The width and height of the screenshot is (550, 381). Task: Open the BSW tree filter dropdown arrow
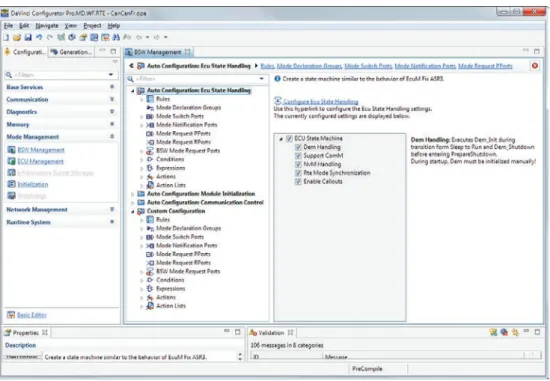[262, 79]
